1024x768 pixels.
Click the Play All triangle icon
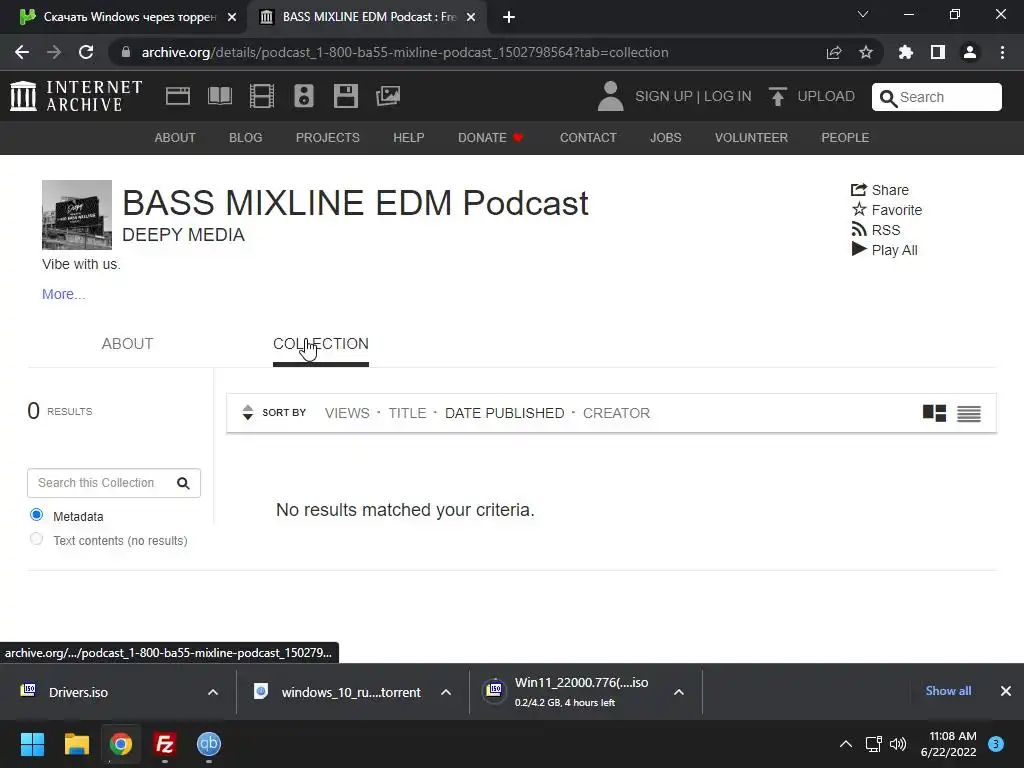[x=859, y=249]
